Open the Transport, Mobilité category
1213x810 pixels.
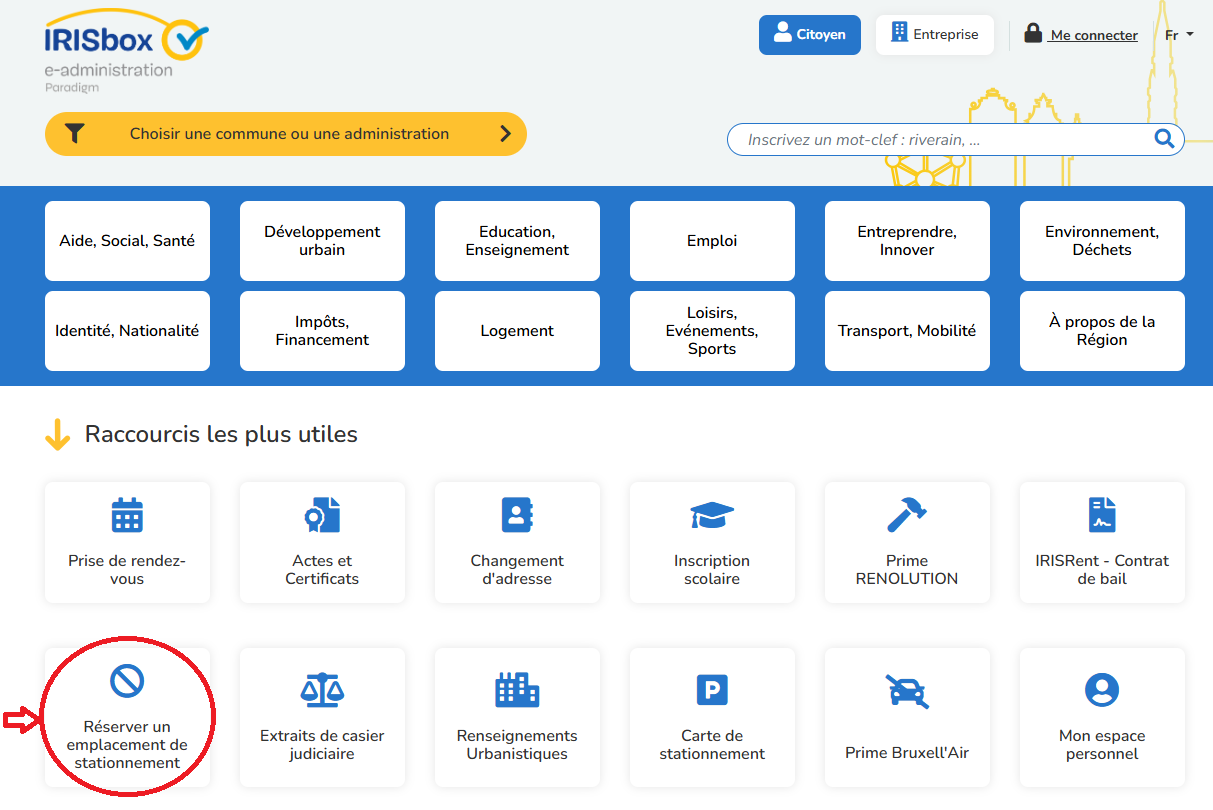click(x=907, y=331)
